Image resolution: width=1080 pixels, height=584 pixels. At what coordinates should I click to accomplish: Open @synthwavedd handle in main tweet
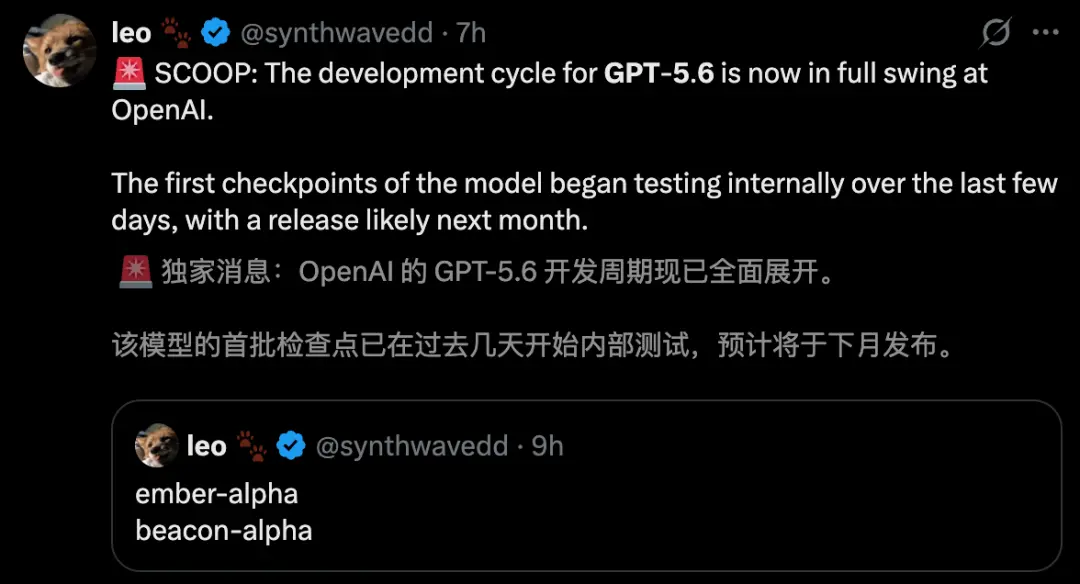coord(336,32)
